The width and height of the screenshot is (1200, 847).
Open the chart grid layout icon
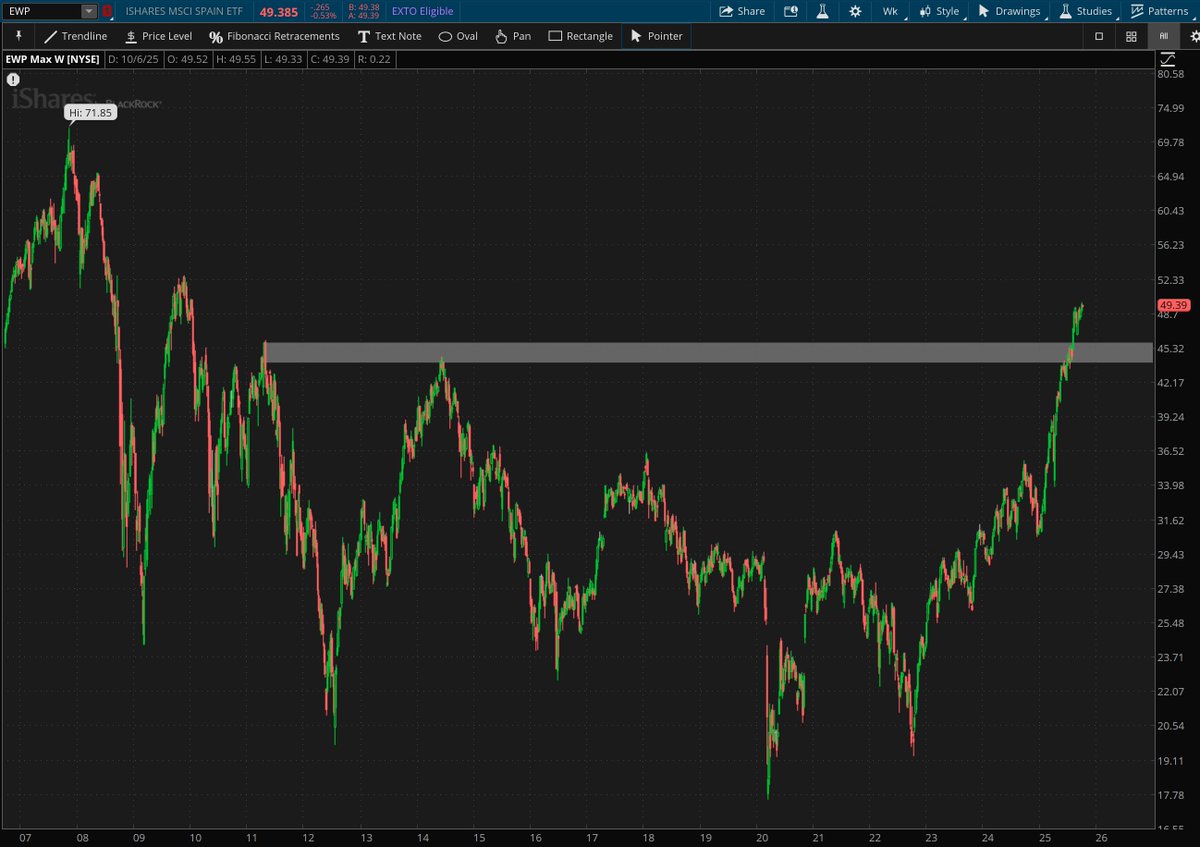pos(1131,36)
